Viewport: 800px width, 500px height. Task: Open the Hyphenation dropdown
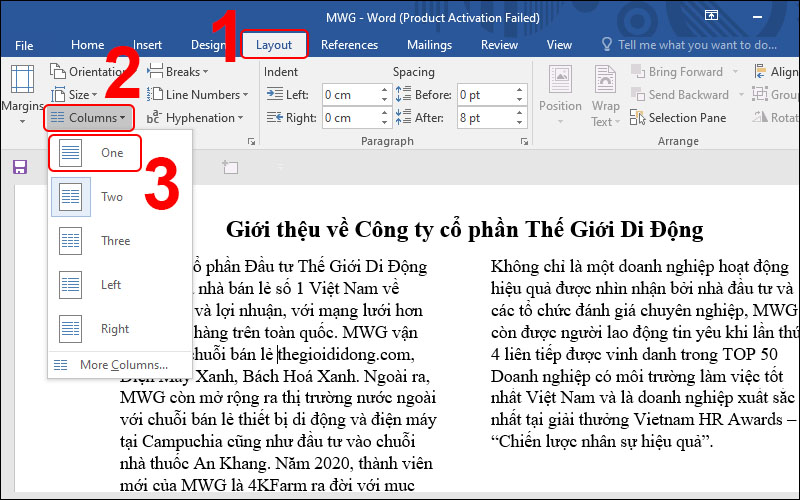coord(195,118)
